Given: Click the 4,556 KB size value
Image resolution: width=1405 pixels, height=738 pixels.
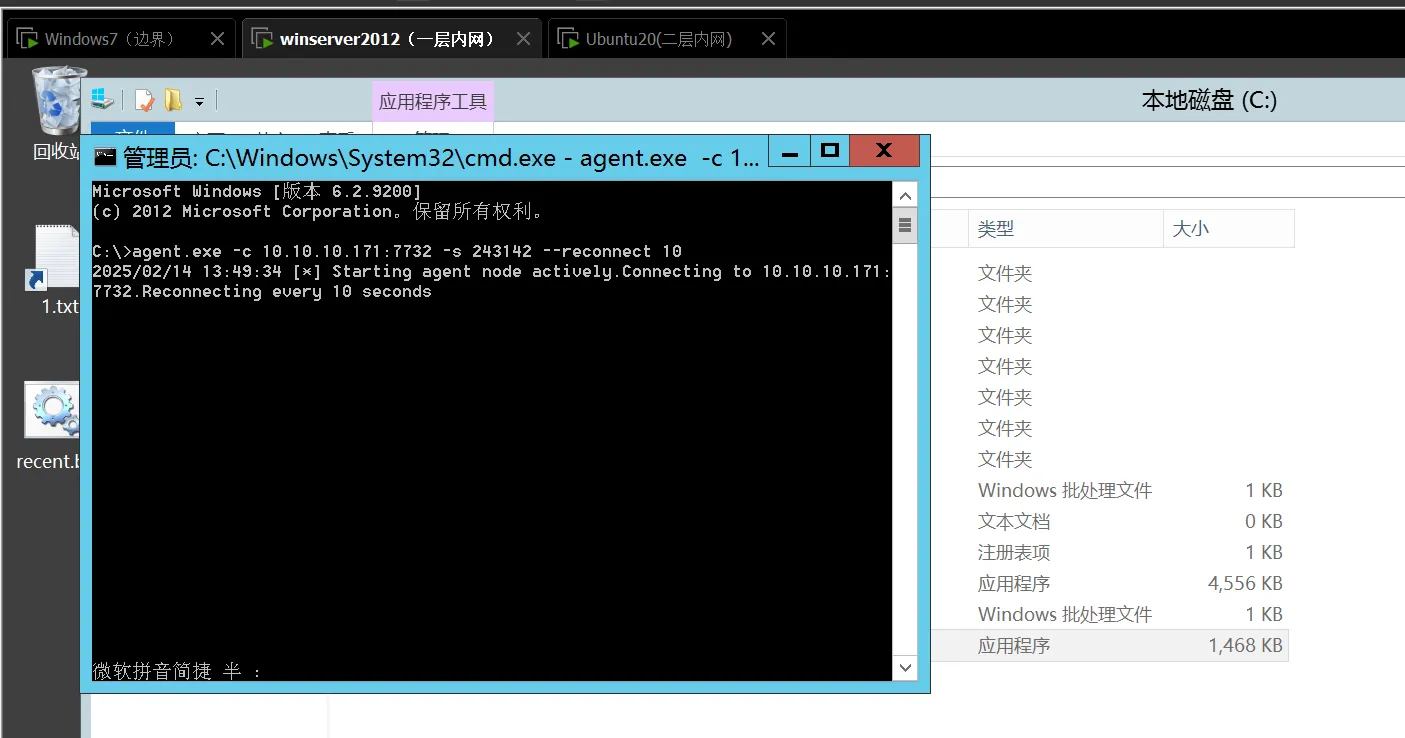Looking at the screenshot, I should coord(1246,583).
